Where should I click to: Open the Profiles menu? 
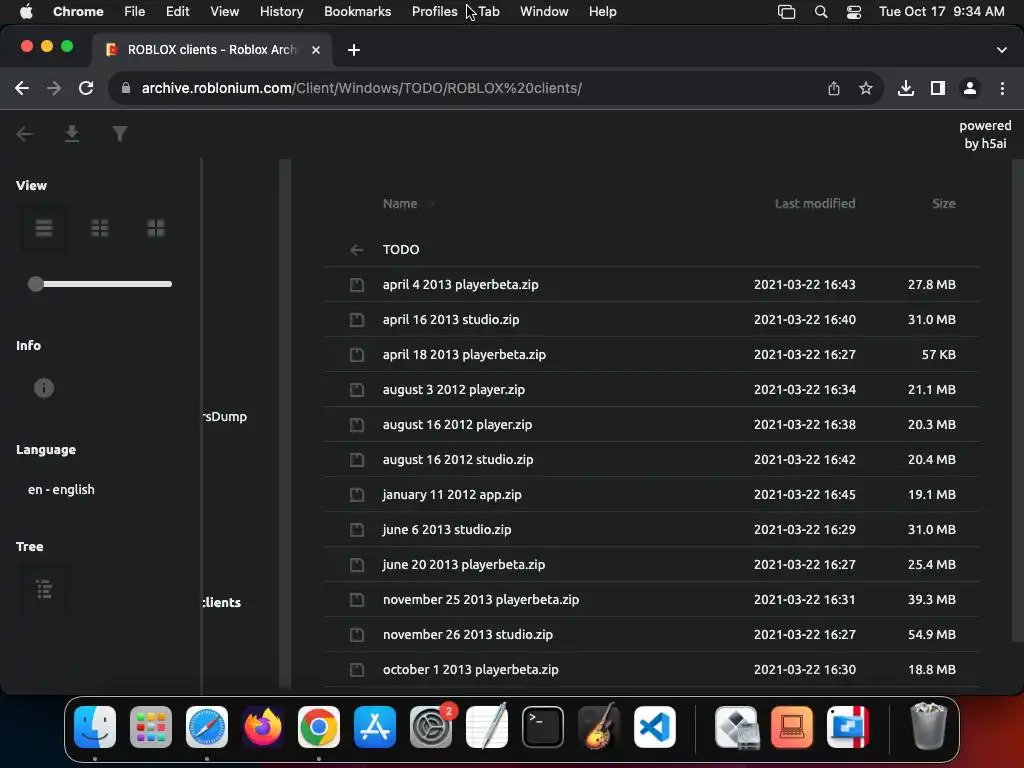point(434,12)
